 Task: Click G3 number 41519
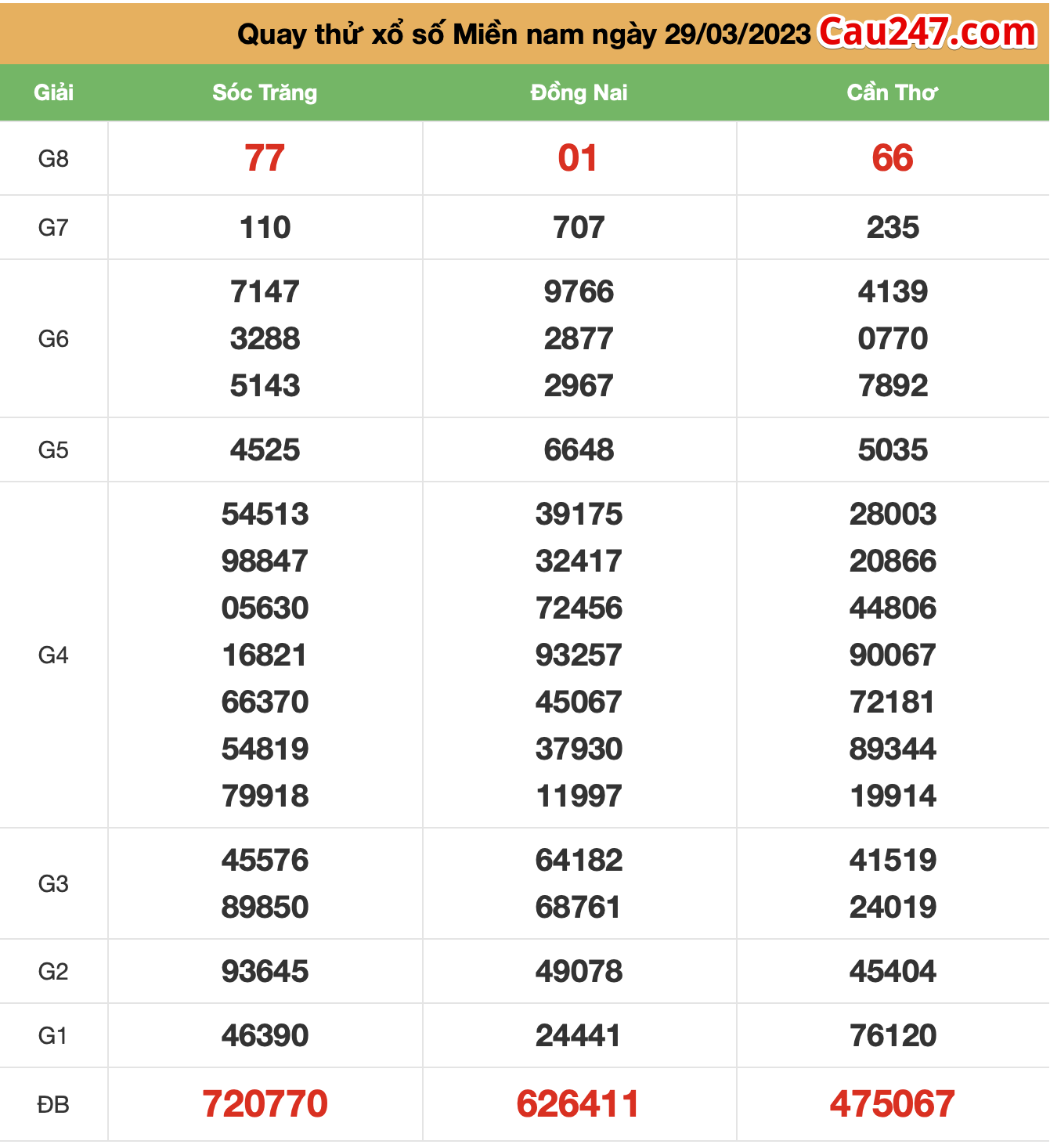893,861
